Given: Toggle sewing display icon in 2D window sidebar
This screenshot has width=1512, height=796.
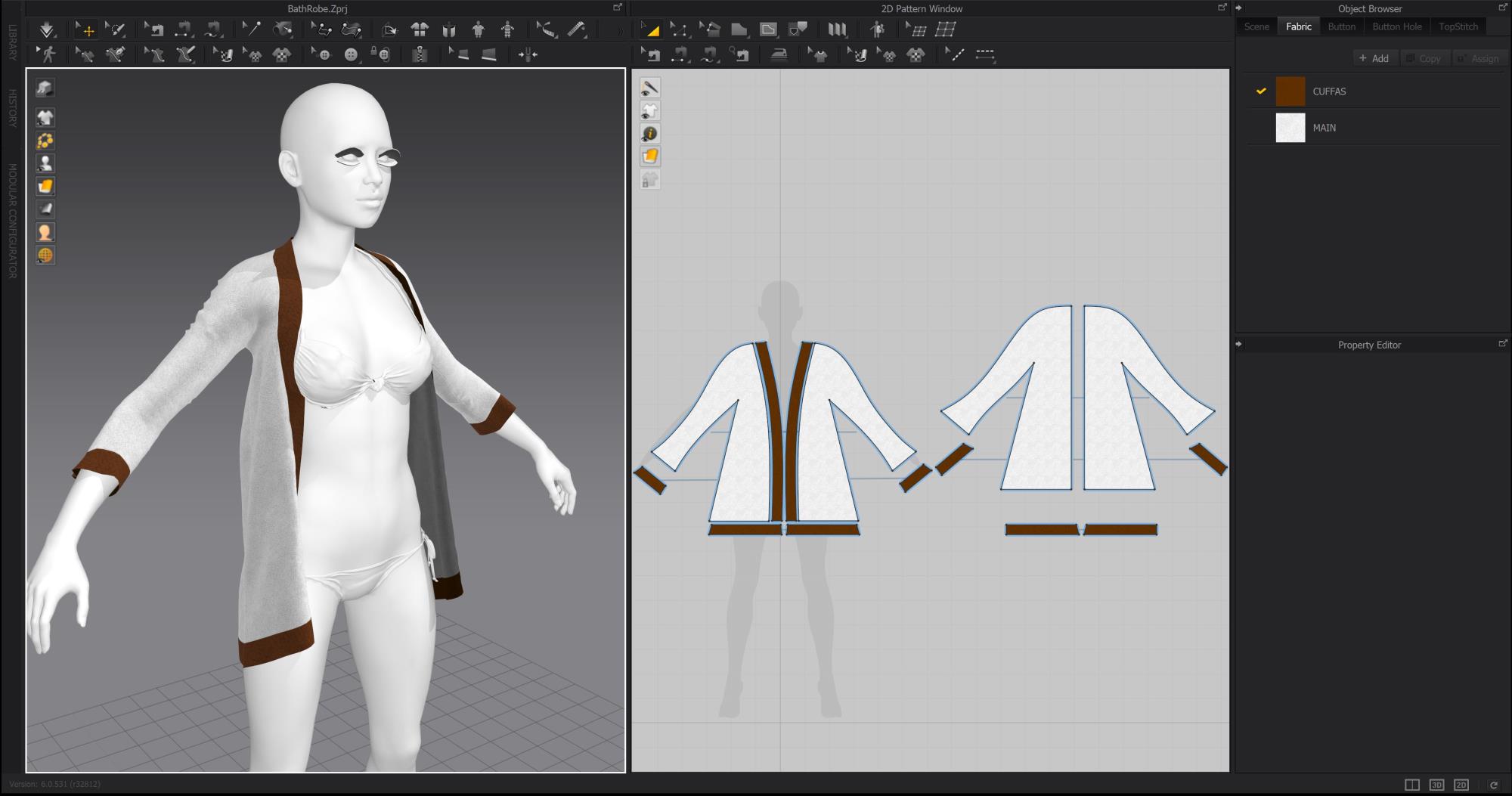Looking at the screenshot, I should 650,88.
